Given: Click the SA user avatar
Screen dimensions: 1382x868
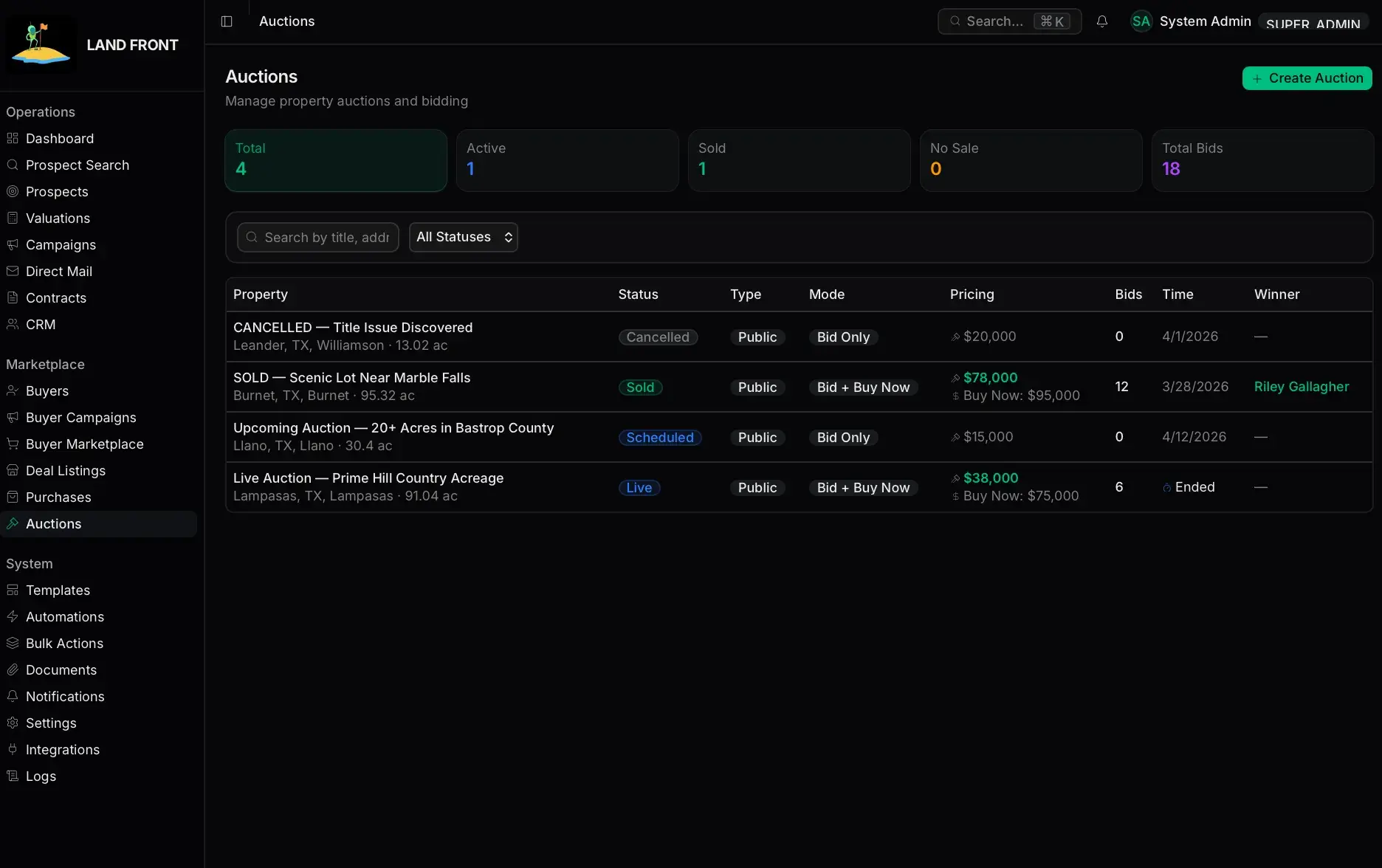Looking at the screenshot, I should point(1141,21).
